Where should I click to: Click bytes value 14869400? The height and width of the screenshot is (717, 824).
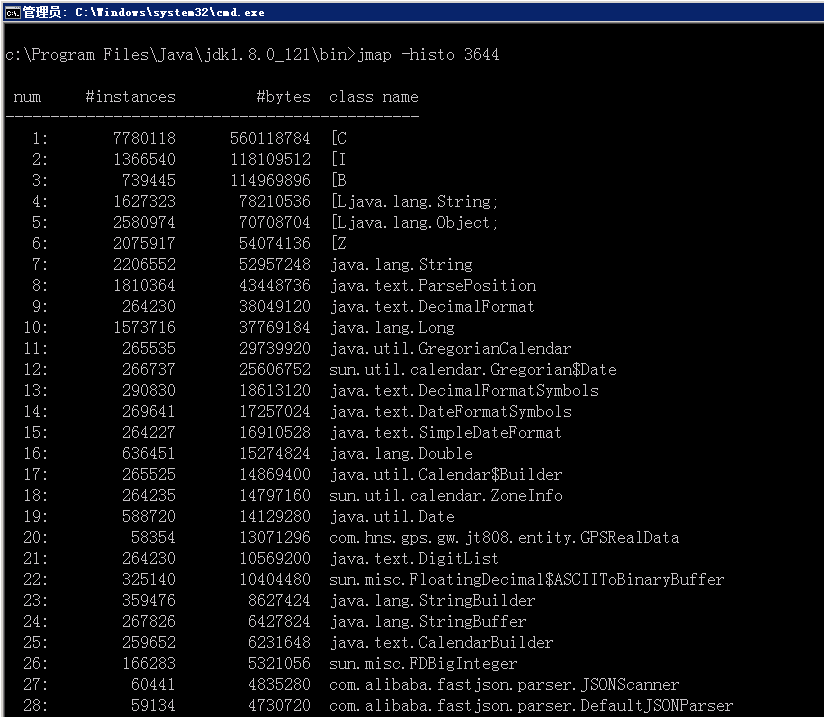(x=275, y=475)
